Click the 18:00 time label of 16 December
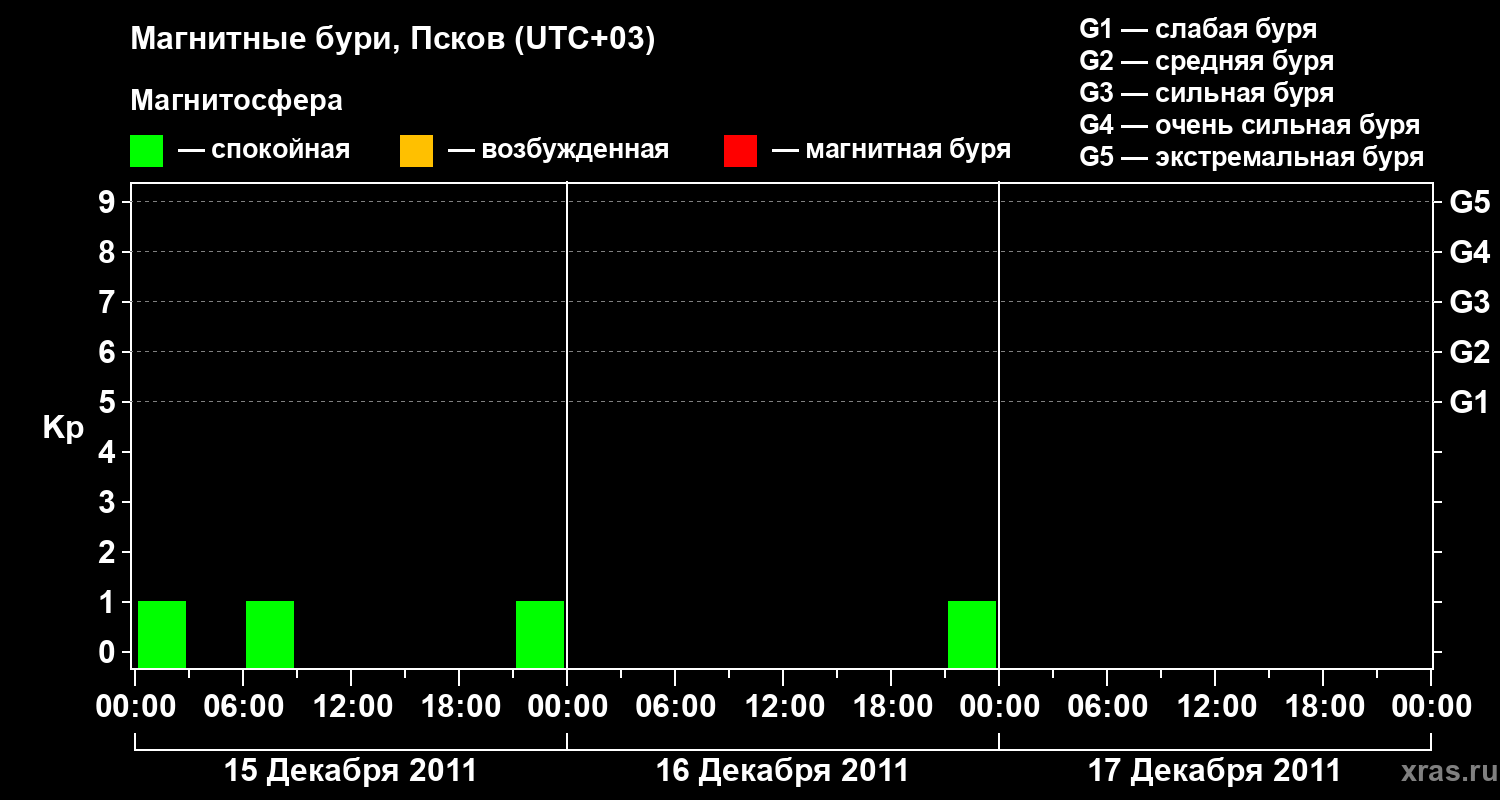This screenshot has width=1500, height=800. click(x=891, y=707)
